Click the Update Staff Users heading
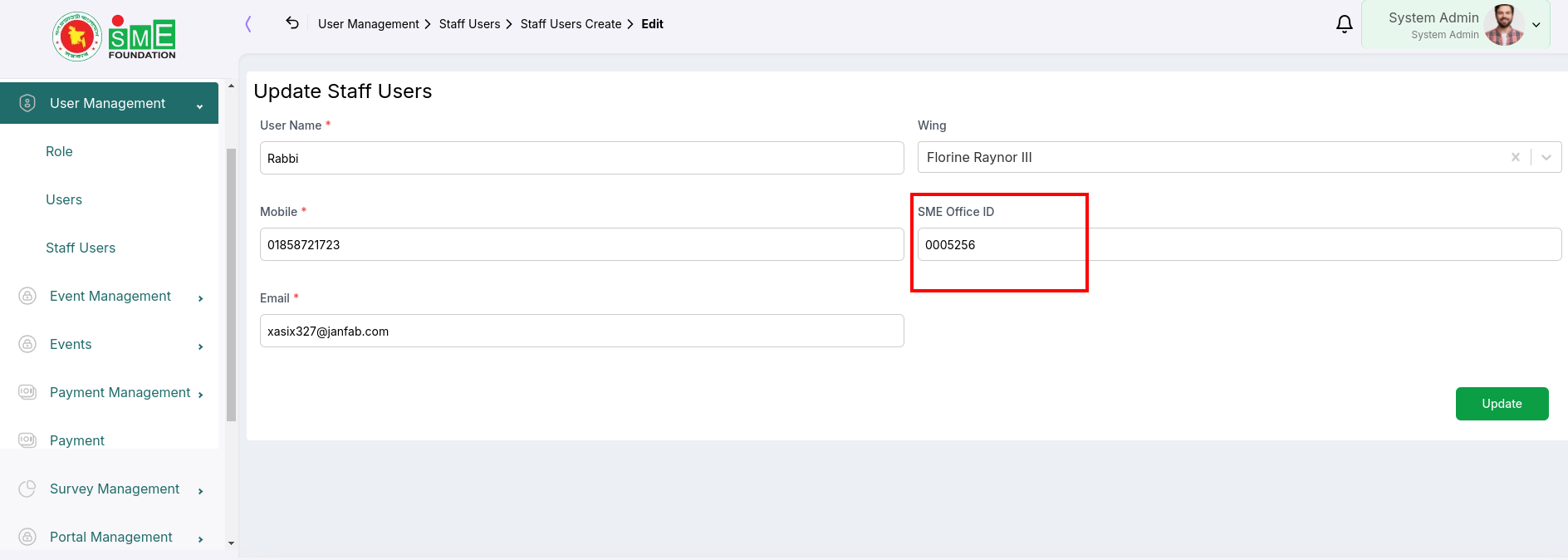The image size is (1568, 560). coord(342,91)
